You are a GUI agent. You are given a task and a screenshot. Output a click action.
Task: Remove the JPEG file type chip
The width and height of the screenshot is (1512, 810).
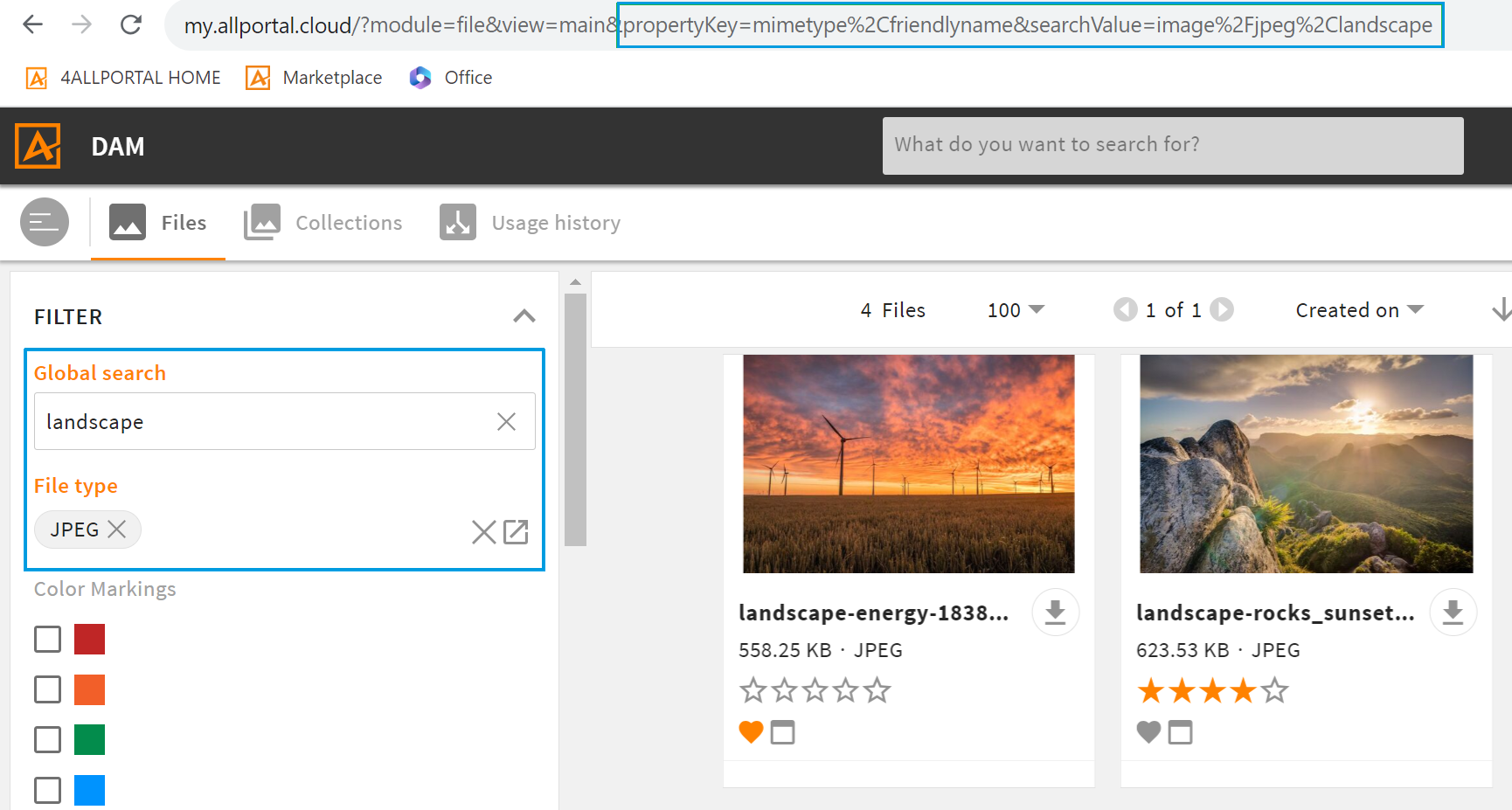pyautogui.click(x=116, y=530)
